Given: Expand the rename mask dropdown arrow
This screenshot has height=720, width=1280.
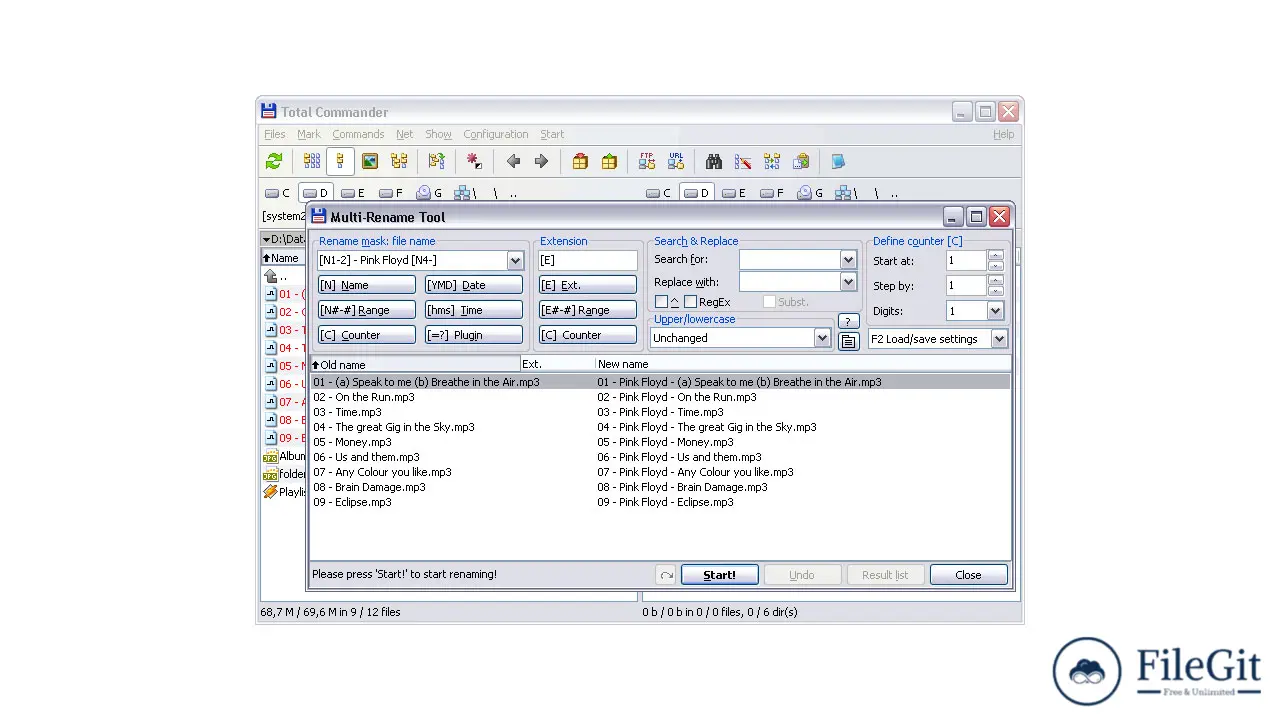Looking at the screenshot, I should click(515, 261).
